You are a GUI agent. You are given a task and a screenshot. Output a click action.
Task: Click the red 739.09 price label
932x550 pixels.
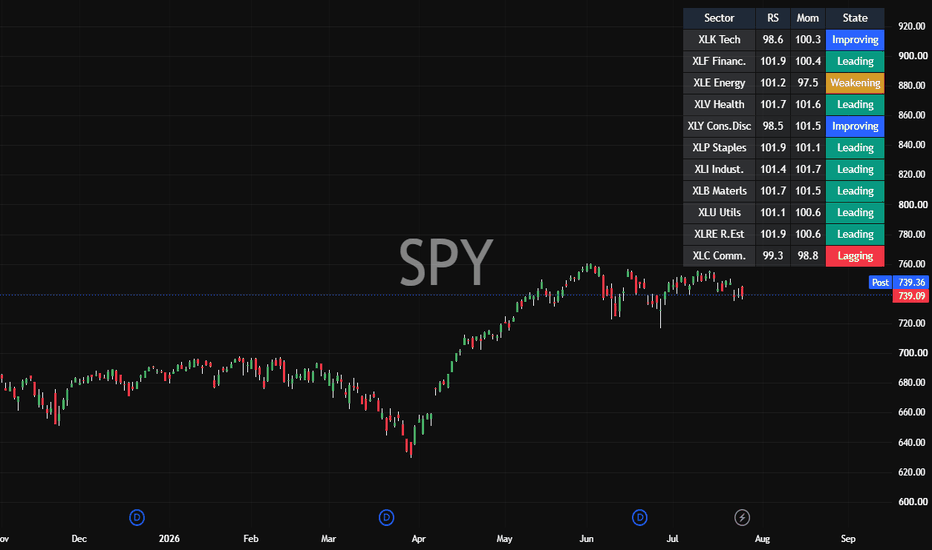point(911,296)
